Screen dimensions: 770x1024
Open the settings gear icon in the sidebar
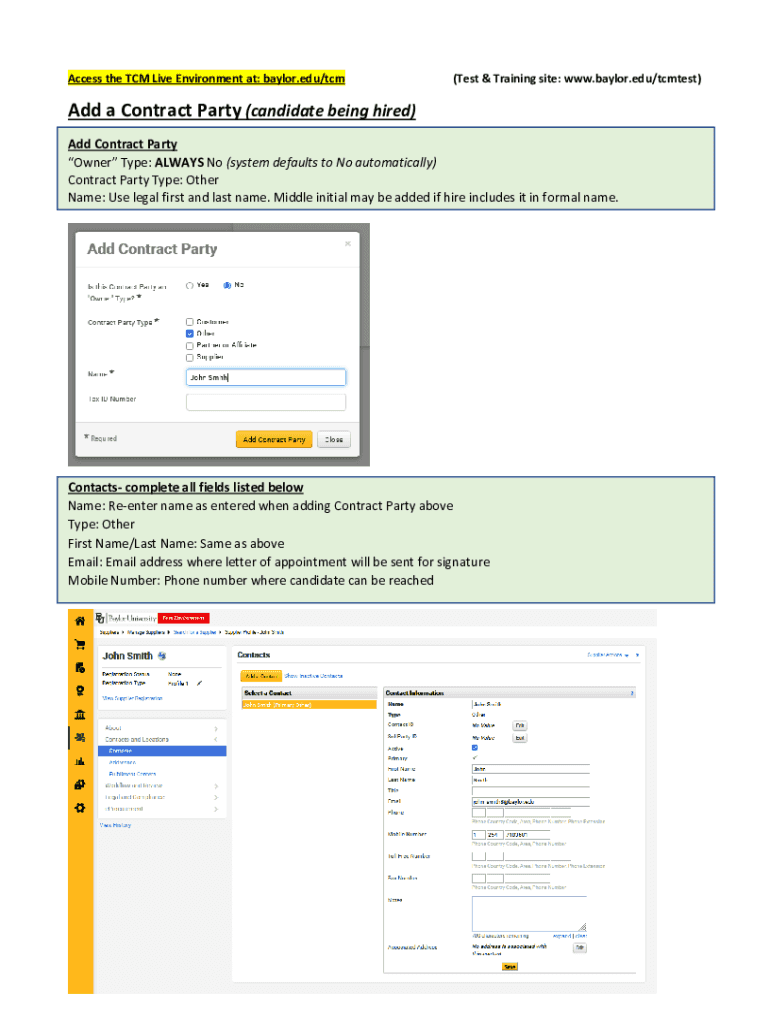(x=80, y=808)
